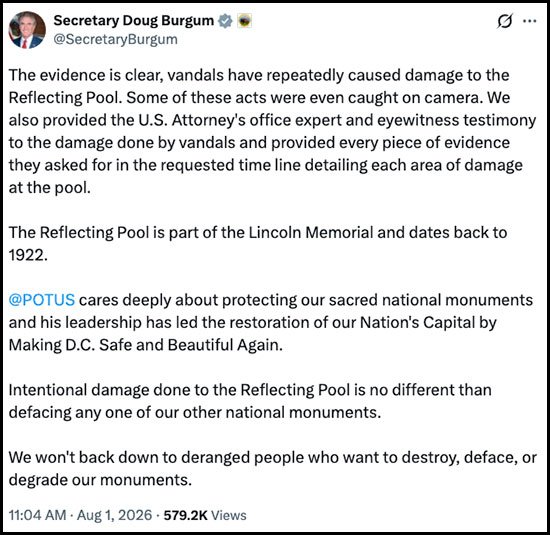Click the 'Intentional damage done' paragraph
This screenshot has height=535, width=550.
pyautogui.click(x=250, y=401)
